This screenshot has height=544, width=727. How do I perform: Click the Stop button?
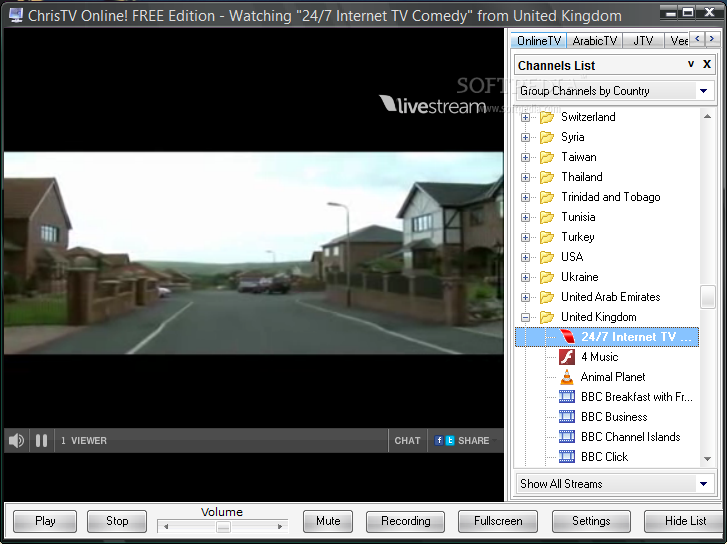click(117, 521)
